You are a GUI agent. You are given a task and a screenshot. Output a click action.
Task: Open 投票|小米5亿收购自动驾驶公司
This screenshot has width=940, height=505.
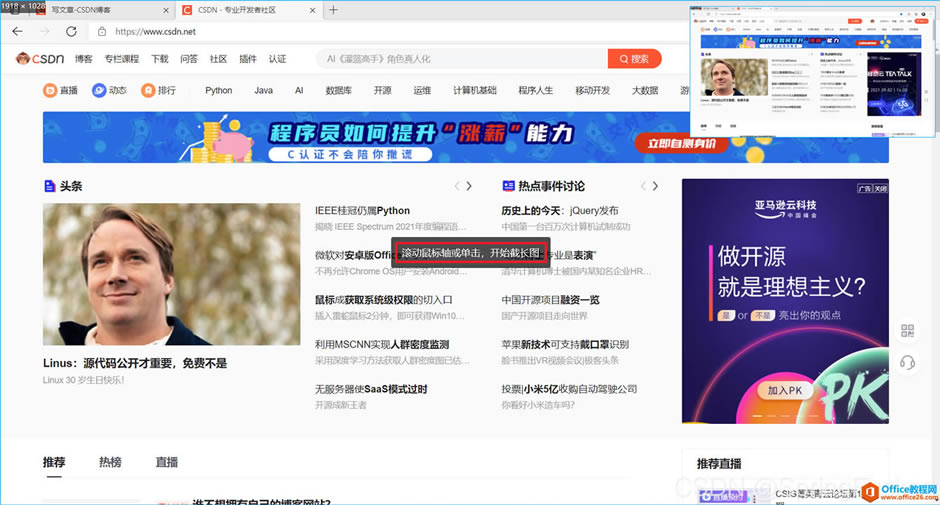coord(570,389)
